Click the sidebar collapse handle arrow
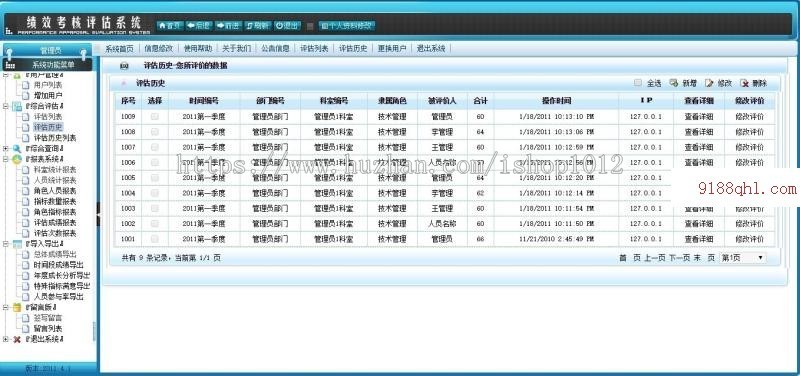This screenshot has height=376, width=800. tap(98, 214)
